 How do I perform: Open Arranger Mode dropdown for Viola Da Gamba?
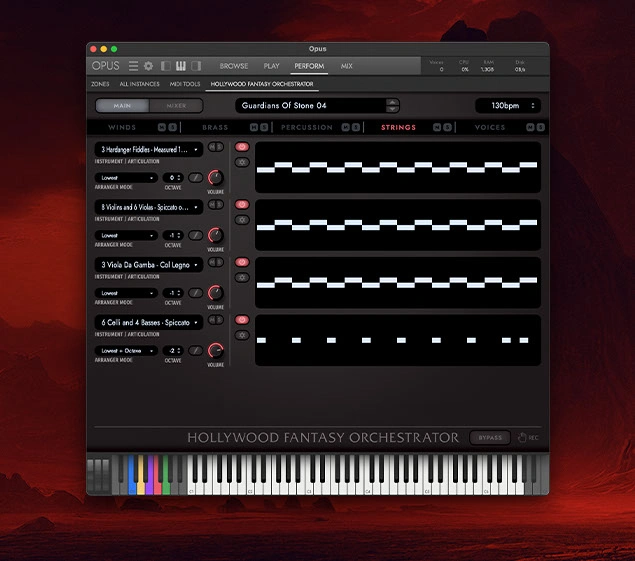tap(126, 292)
